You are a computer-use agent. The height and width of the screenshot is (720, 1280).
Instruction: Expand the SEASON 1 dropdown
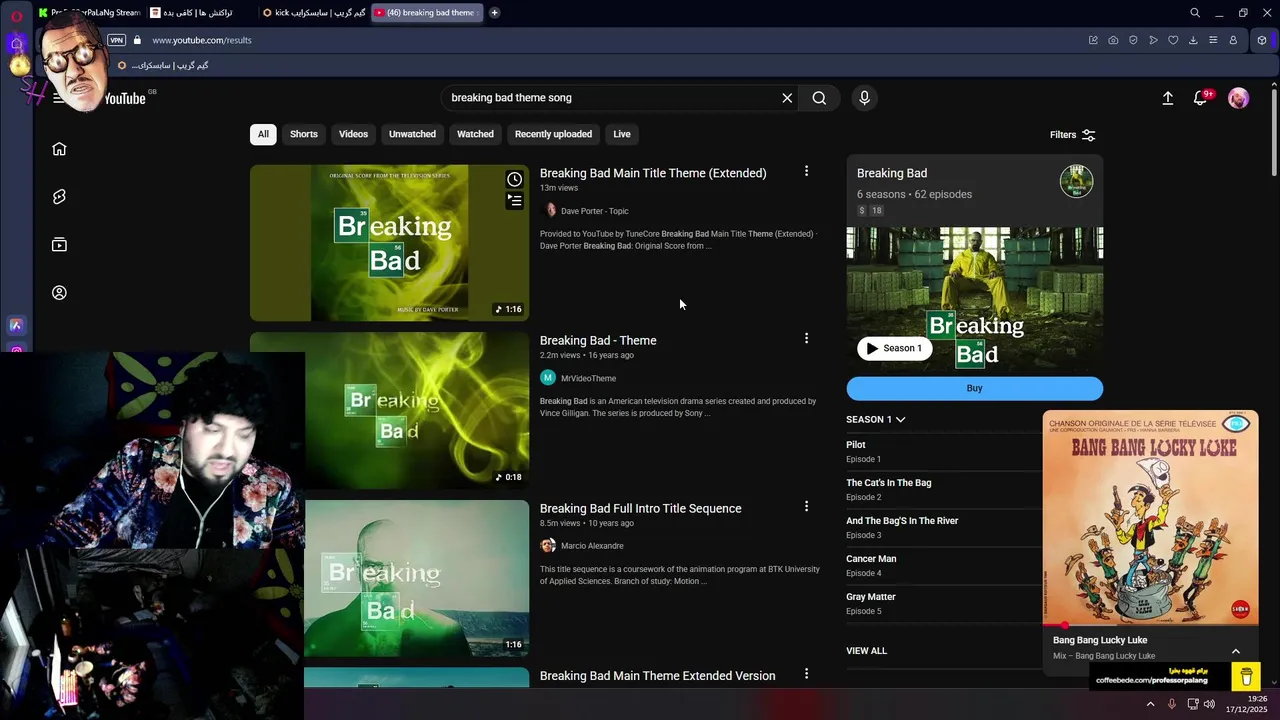click(876, 419)
